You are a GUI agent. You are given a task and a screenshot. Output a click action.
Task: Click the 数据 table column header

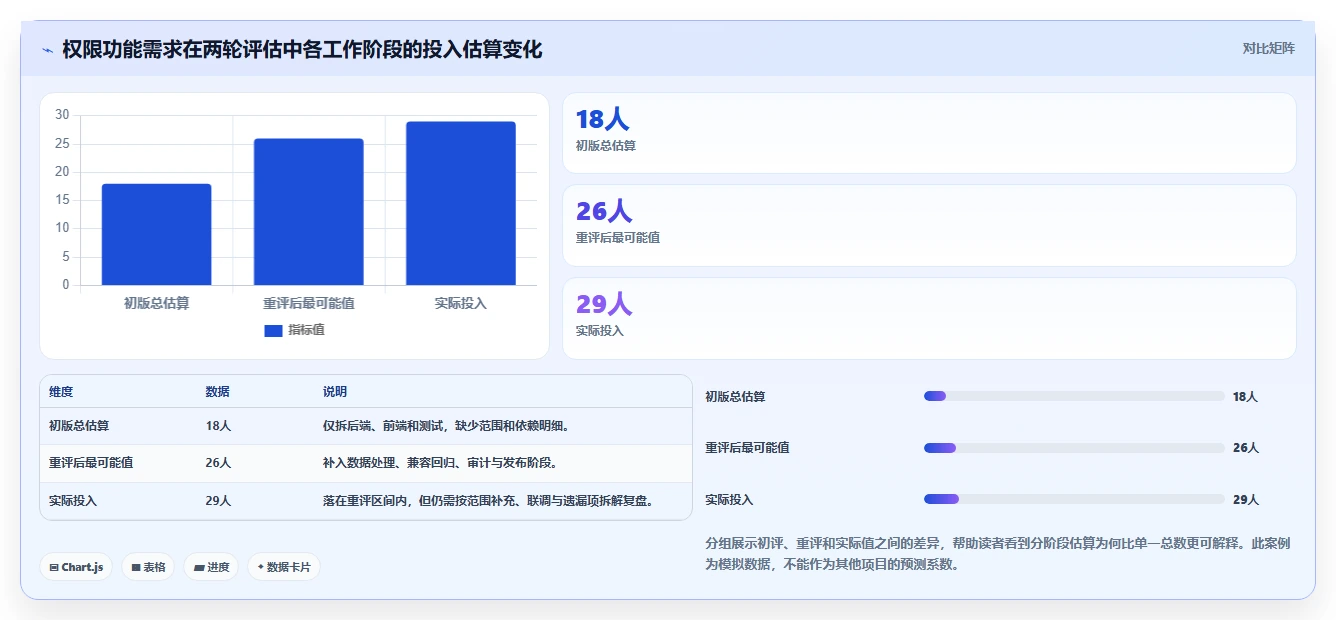[218, 392]
